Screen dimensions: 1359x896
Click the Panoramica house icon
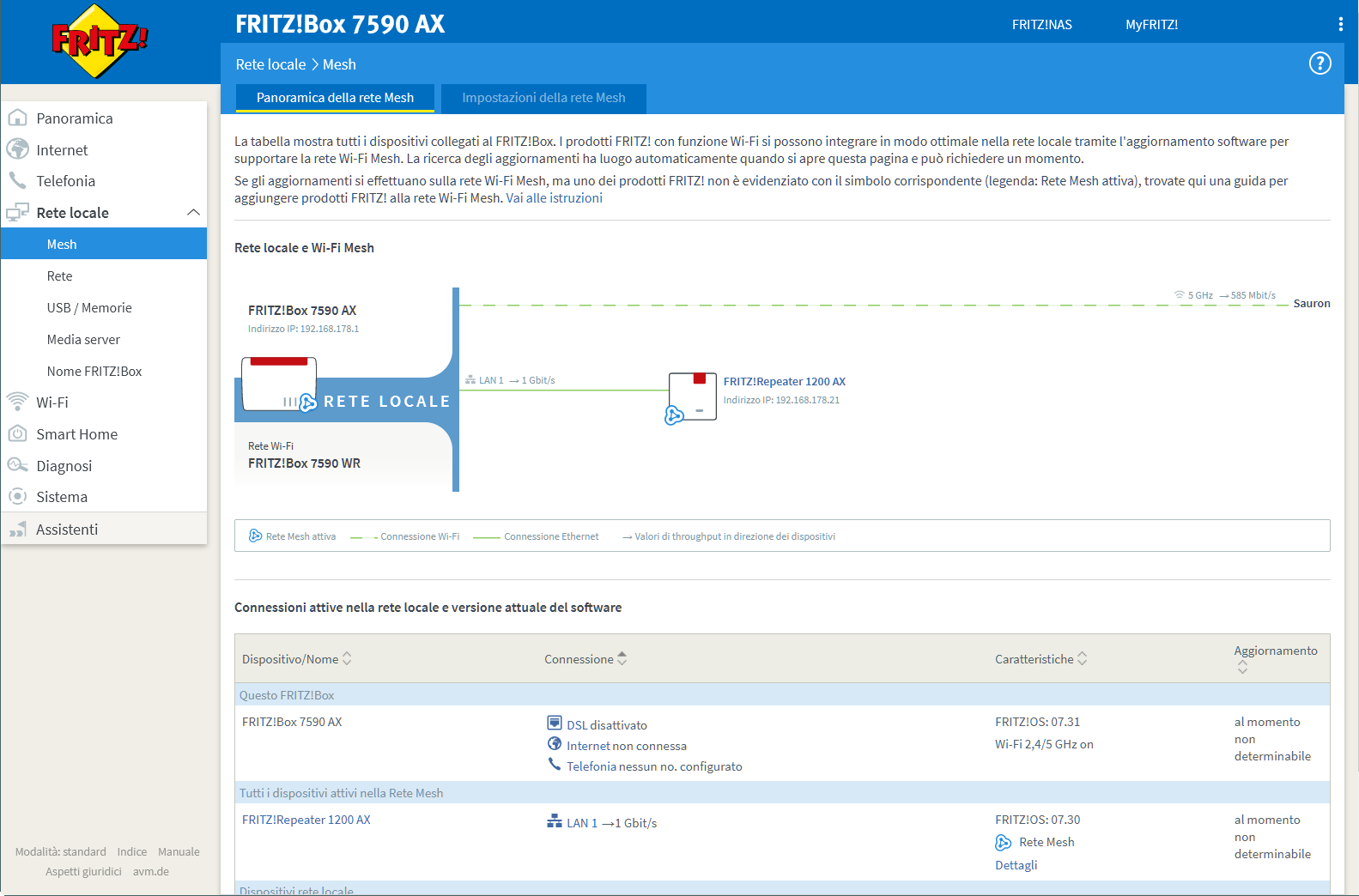point(17,118)
